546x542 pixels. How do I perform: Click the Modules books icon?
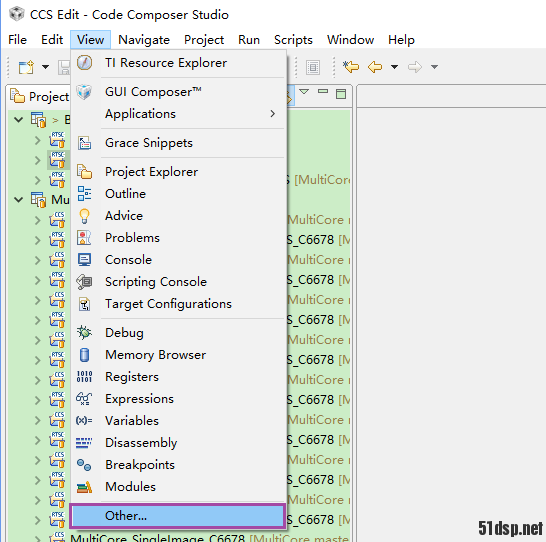tap(84, 487)
